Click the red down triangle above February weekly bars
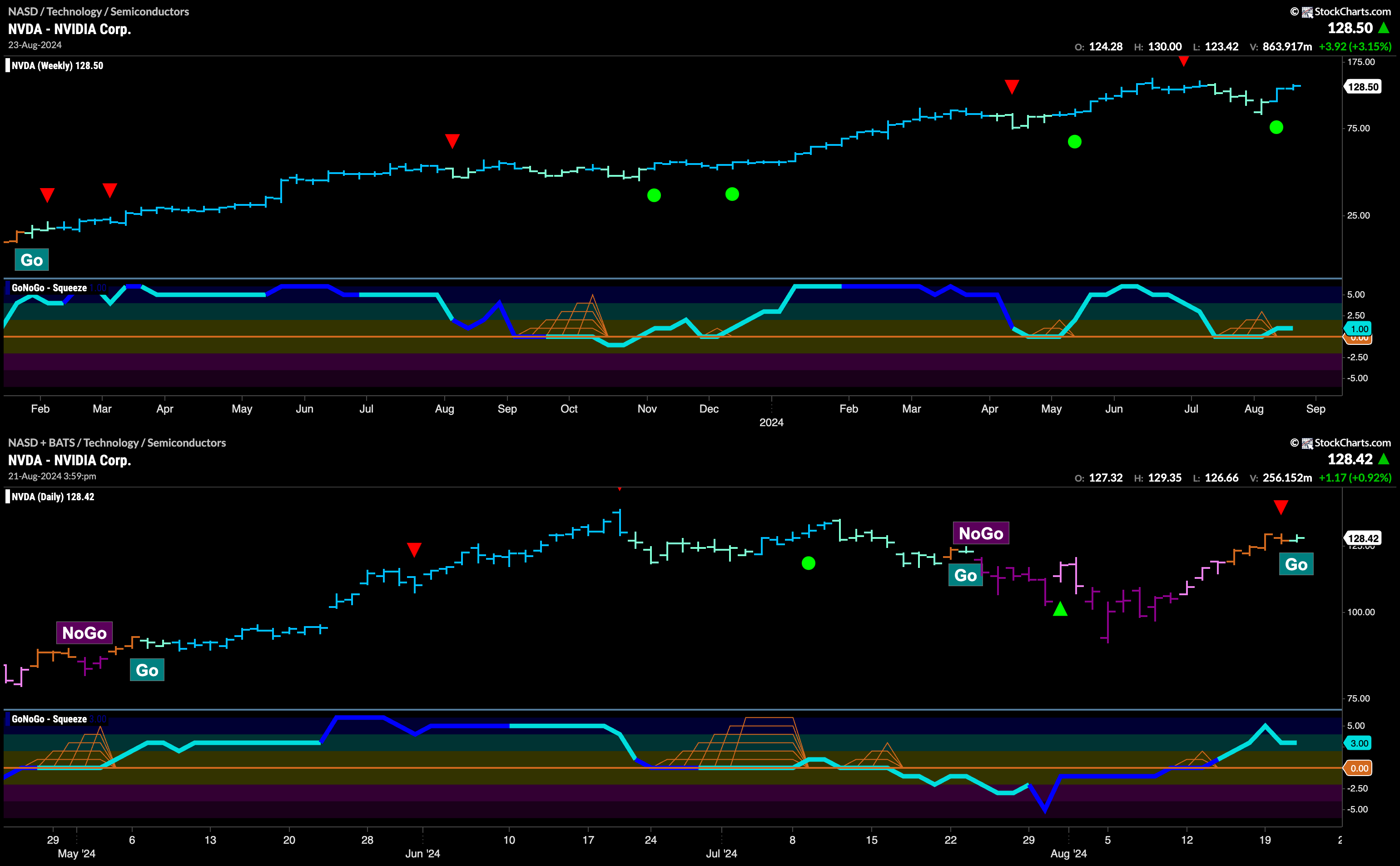Screen dimensions: 1400x866 pyautogui.click(x=47, y=195)
